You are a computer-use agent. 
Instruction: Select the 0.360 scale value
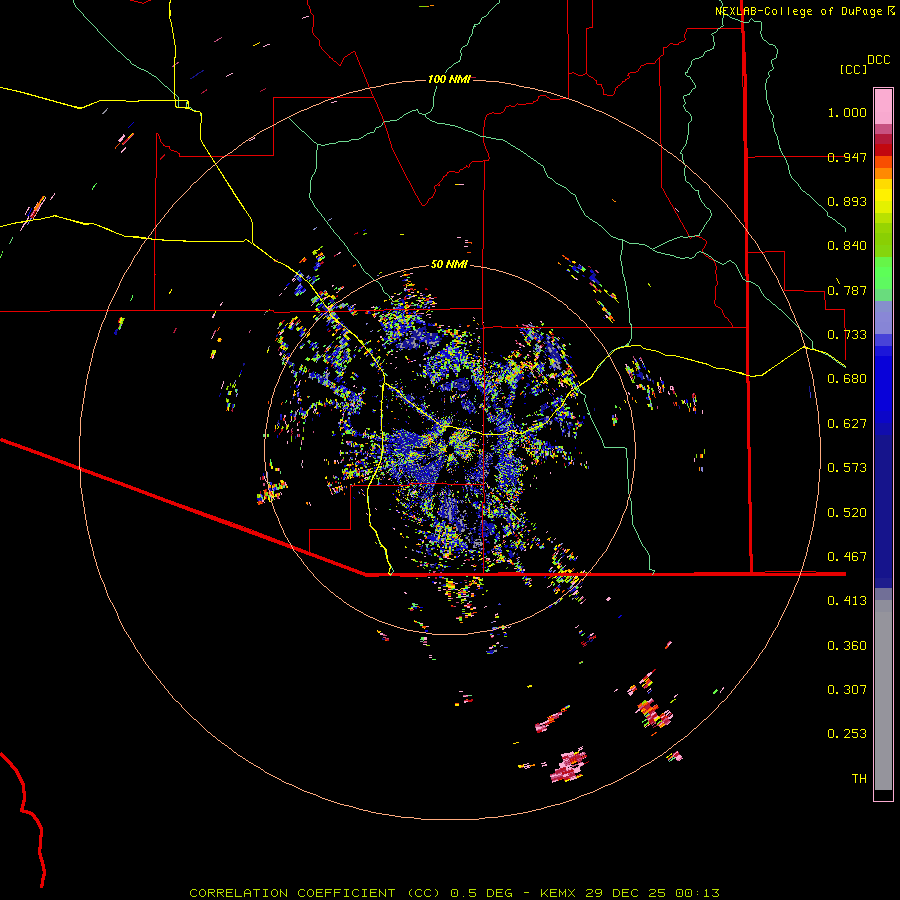point(847,646)
